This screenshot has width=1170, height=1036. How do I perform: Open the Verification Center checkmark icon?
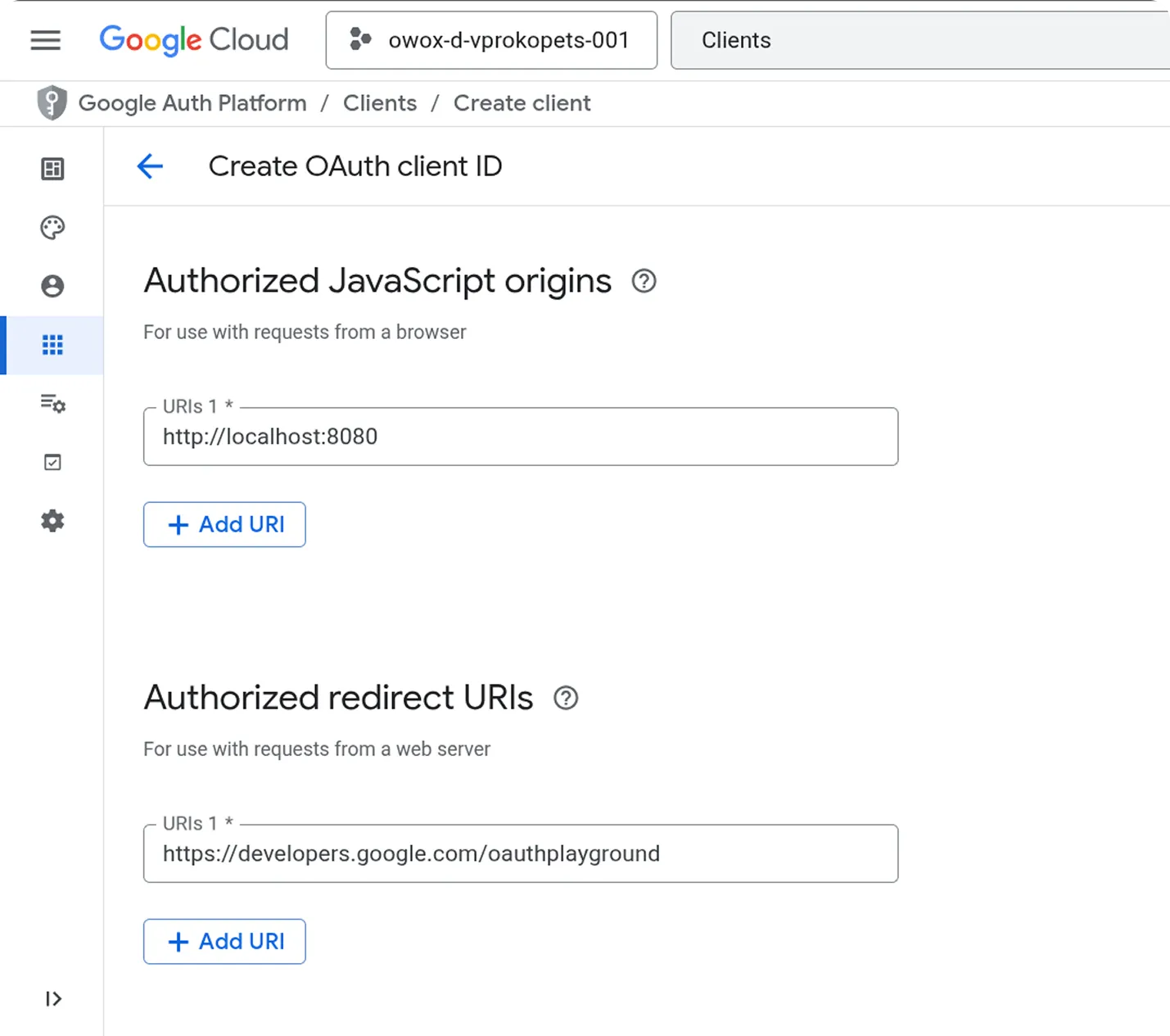coord(52,462)
